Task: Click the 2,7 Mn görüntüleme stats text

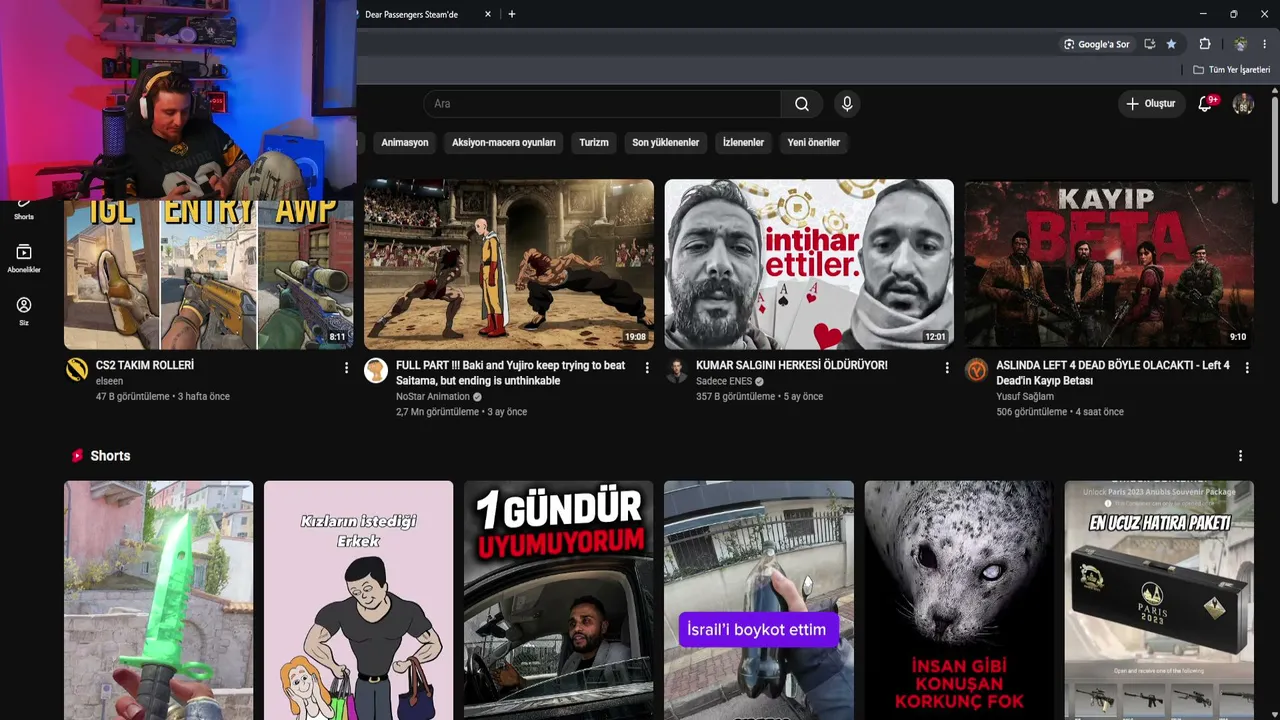Action: [438, 412]
